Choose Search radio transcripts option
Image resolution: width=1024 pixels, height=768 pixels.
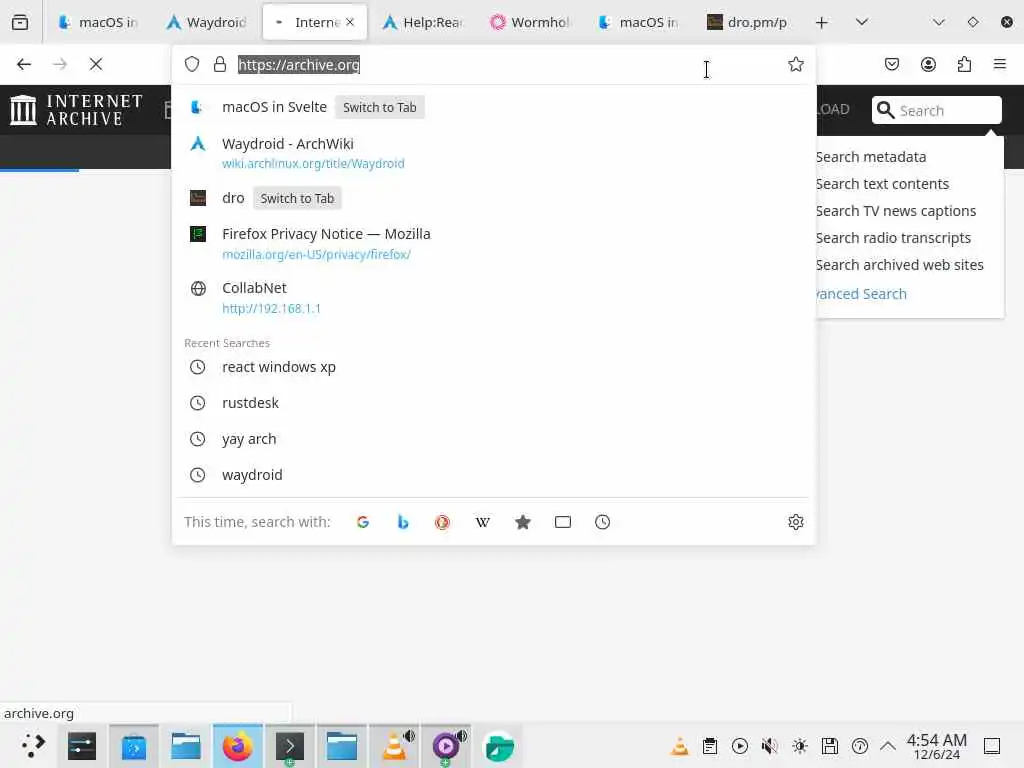tap(893, 238)
